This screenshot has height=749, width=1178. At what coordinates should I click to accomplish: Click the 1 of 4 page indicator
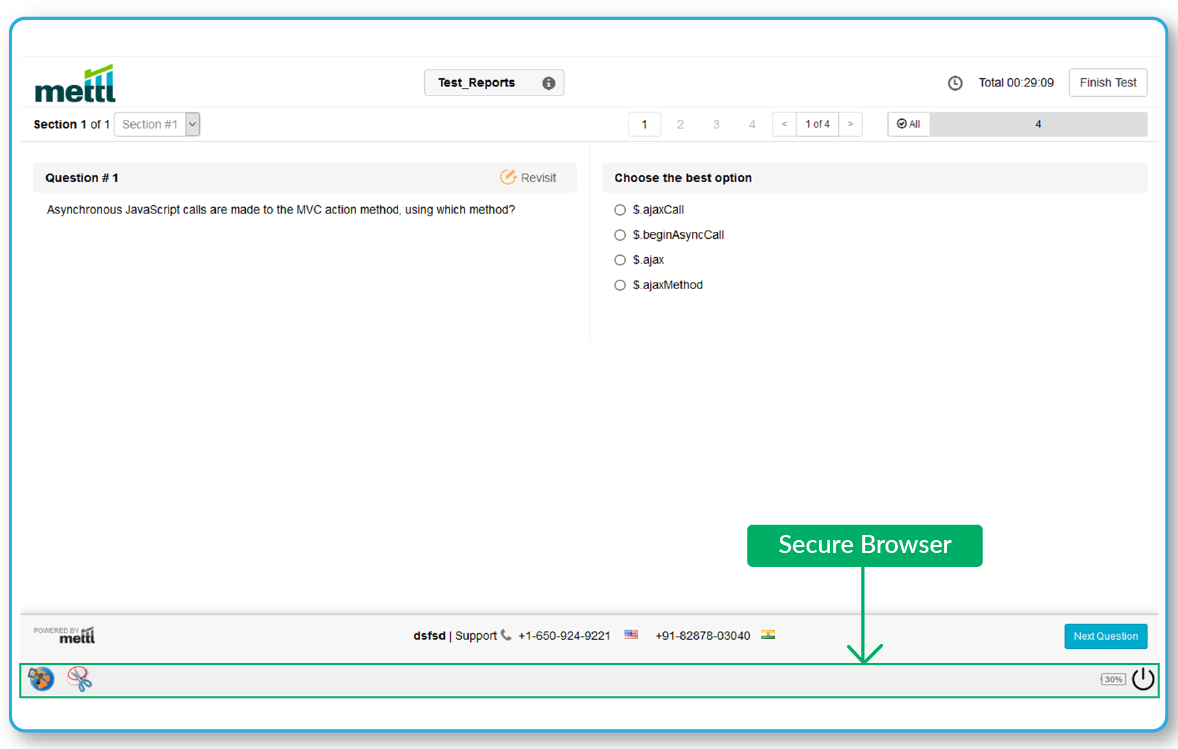817,123
